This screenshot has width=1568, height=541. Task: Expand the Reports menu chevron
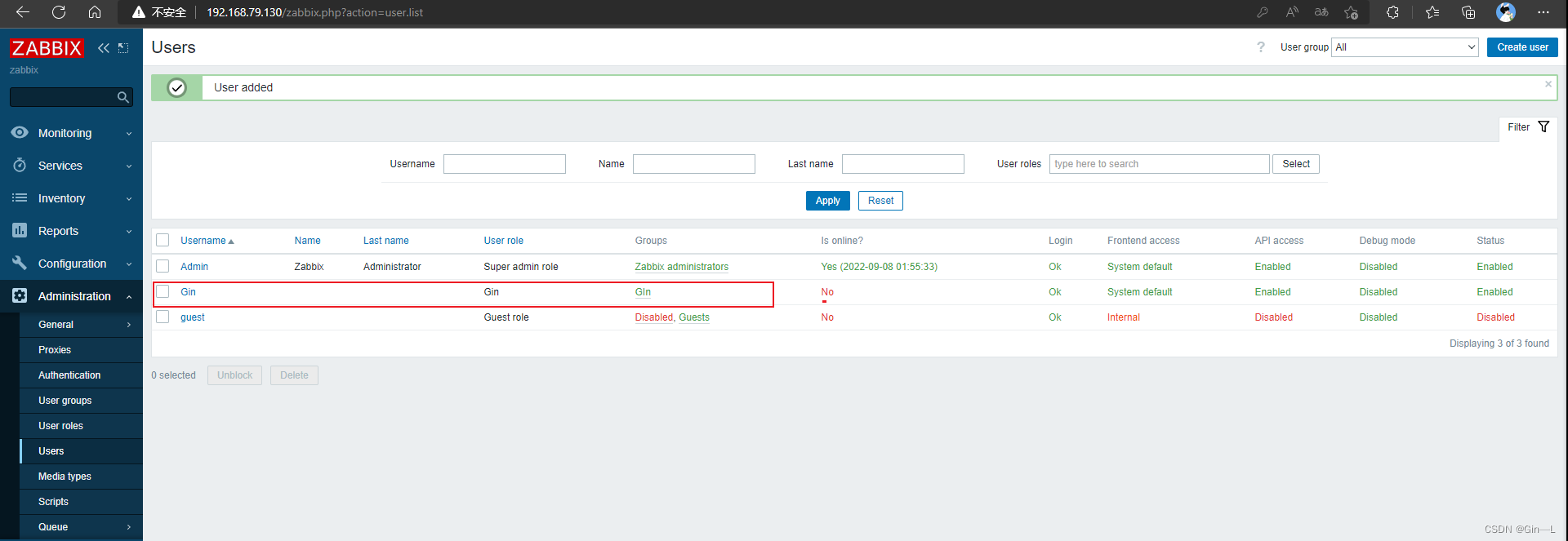click(x=129, y=231)
